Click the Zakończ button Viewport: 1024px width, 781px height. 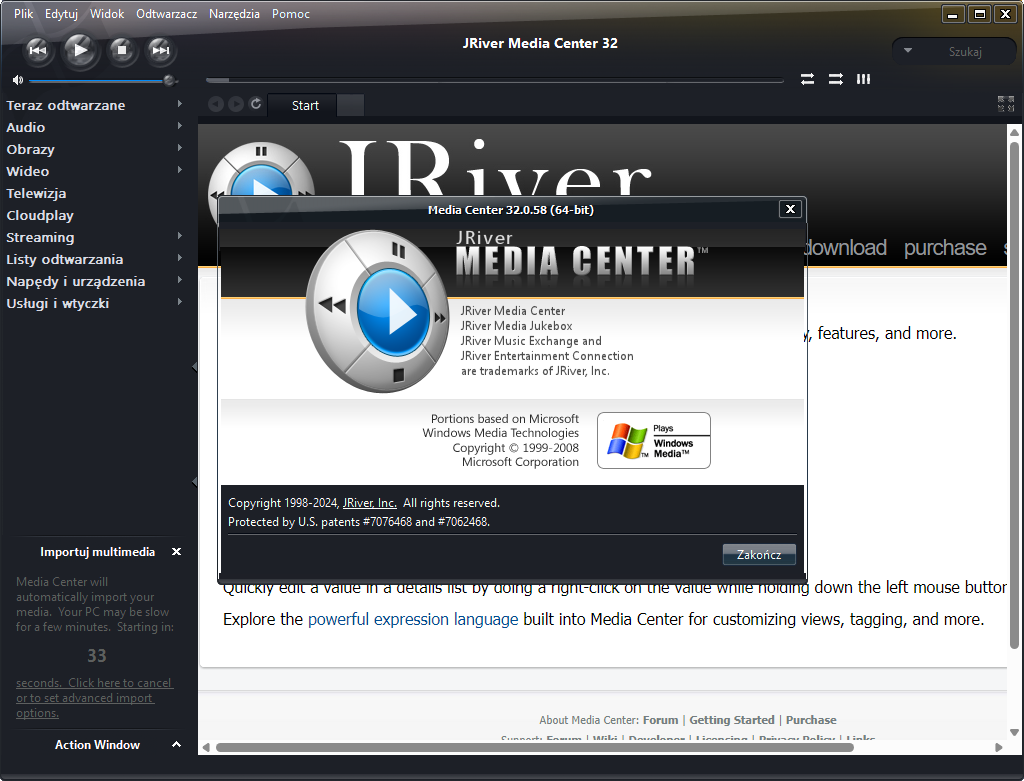[759, 554]
